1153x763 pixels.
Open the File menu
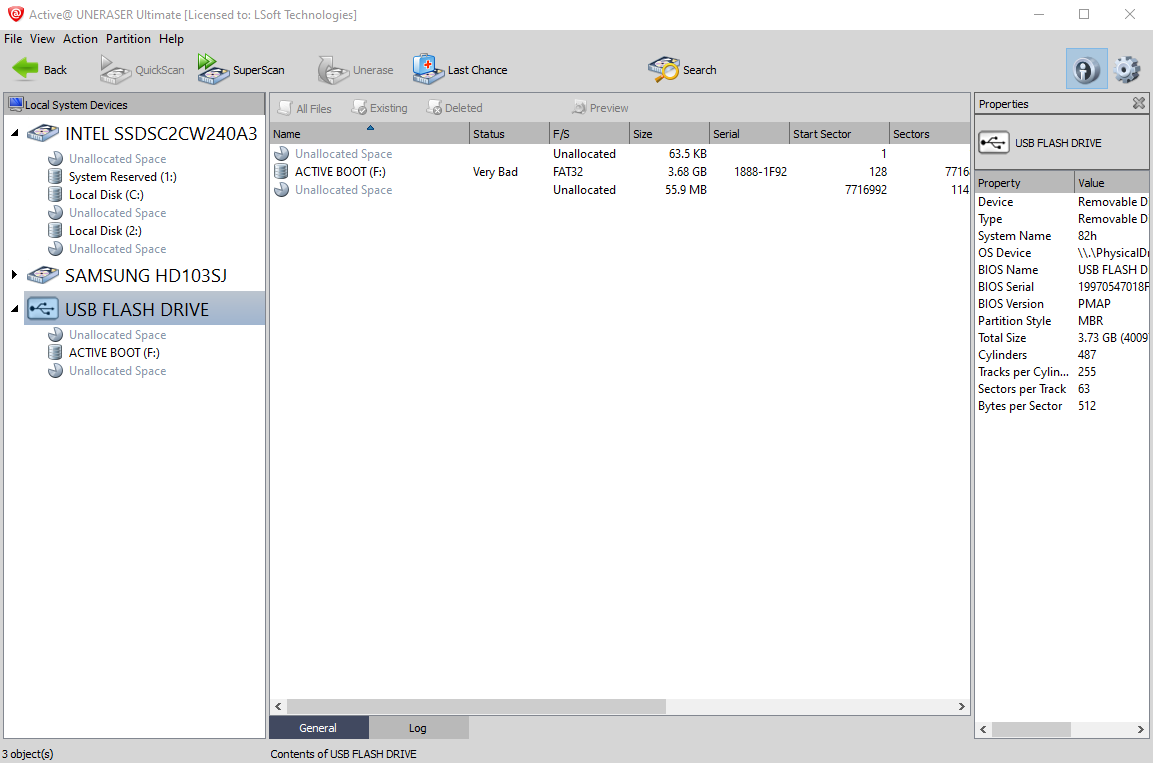[13, 39]
